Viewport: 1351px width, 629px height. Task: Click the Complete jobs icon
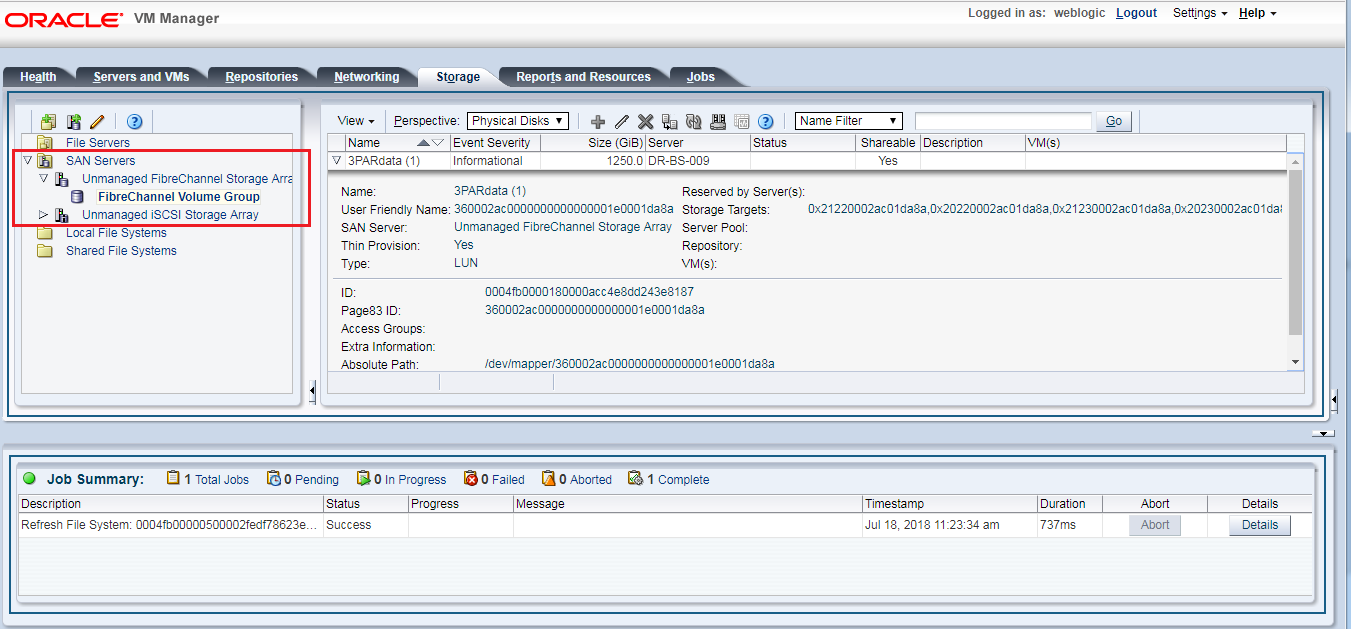(635, 479)
